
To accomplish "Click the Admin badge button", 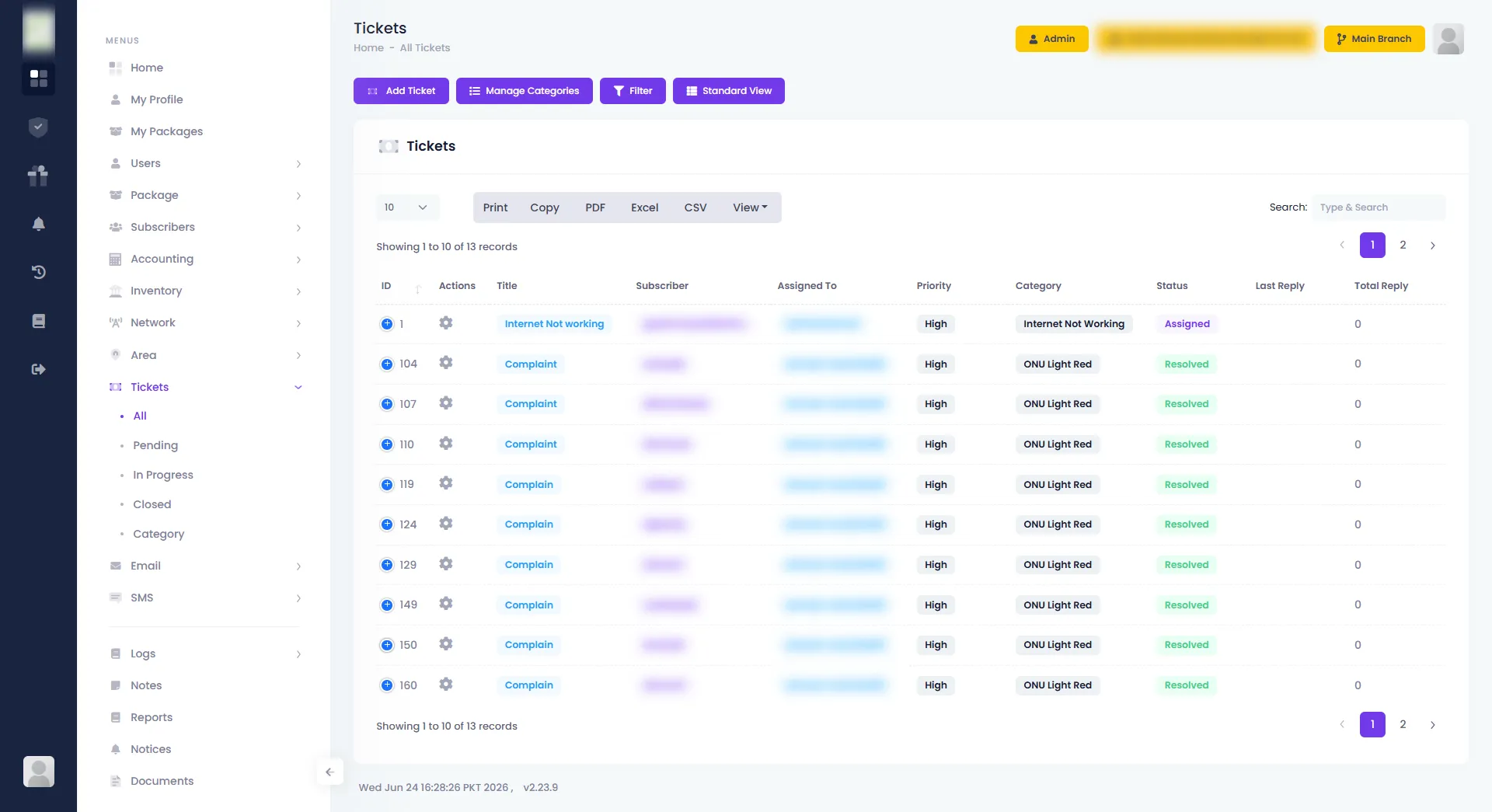I will click(x=1051, y=39).
